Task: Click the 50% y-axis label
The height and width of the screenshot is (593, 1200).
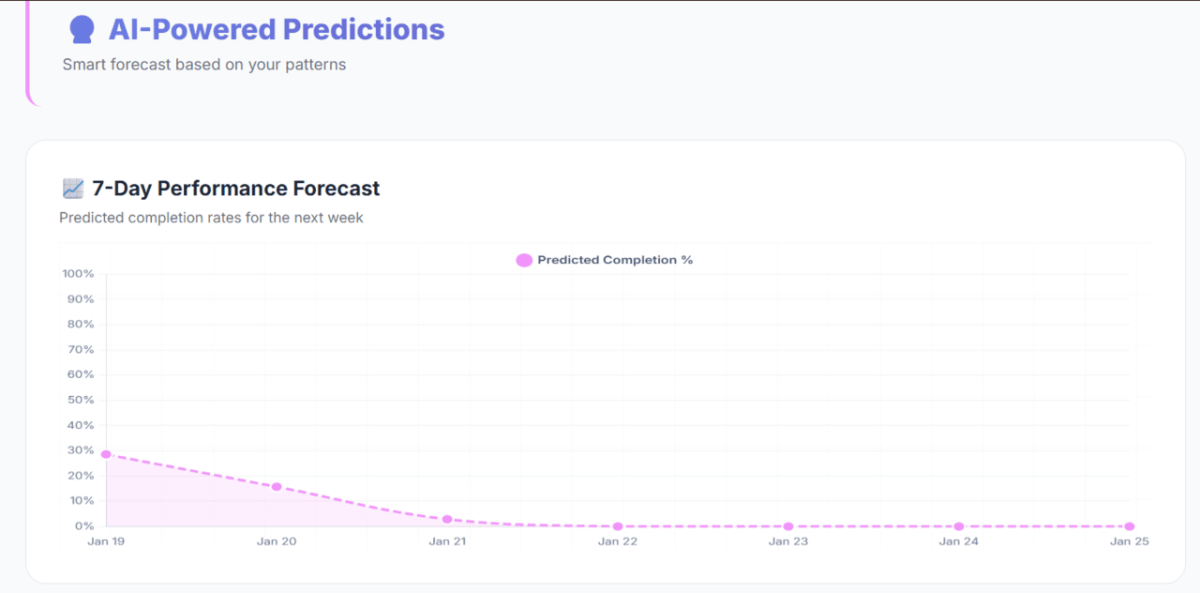Action: [x=80, y=400]
